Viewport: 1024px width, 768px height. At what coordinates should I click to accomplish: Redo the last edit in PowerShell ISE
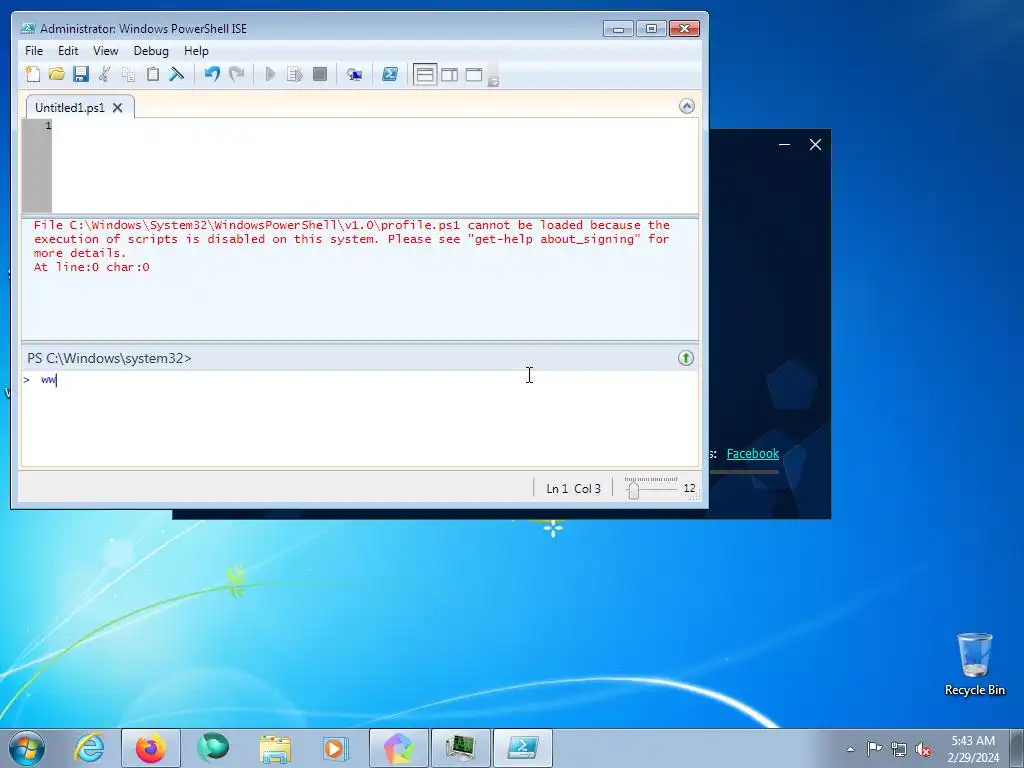(236, 74)
